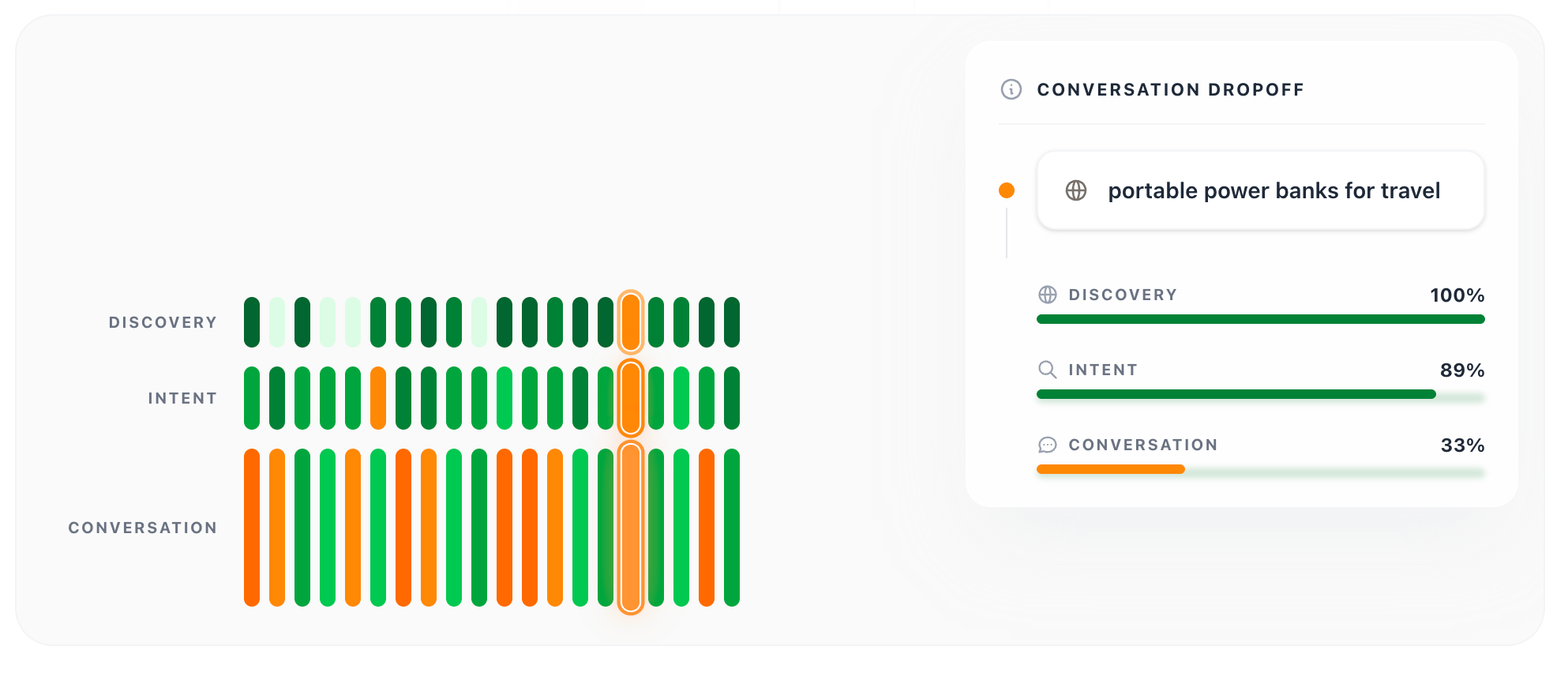1568x684 pixels.
Task: Click the Conversation Dropoff panel title
Action: click(1170, 89)
